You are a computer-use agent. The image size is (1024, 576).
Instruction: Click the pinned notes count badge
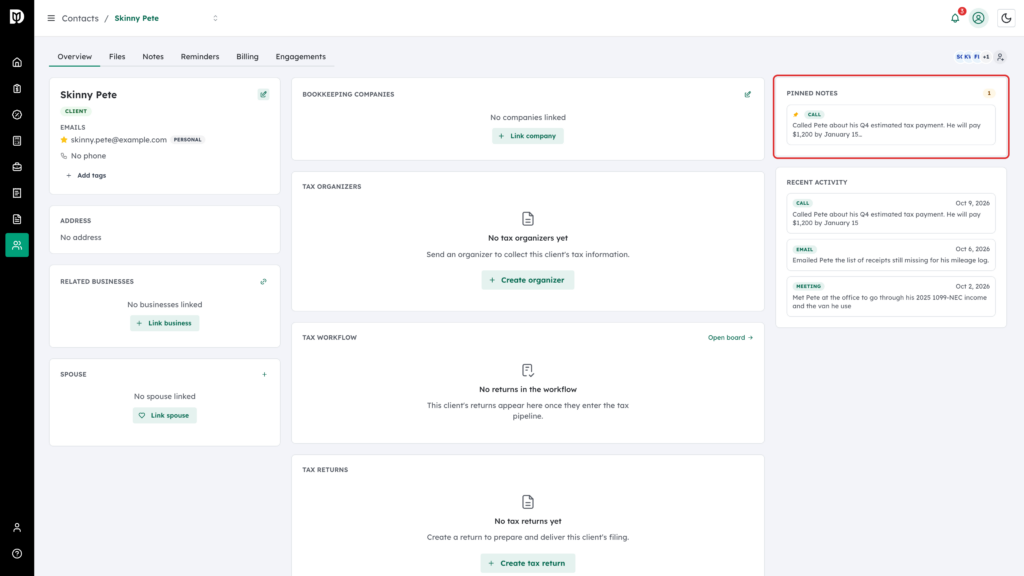coord(989,93)
